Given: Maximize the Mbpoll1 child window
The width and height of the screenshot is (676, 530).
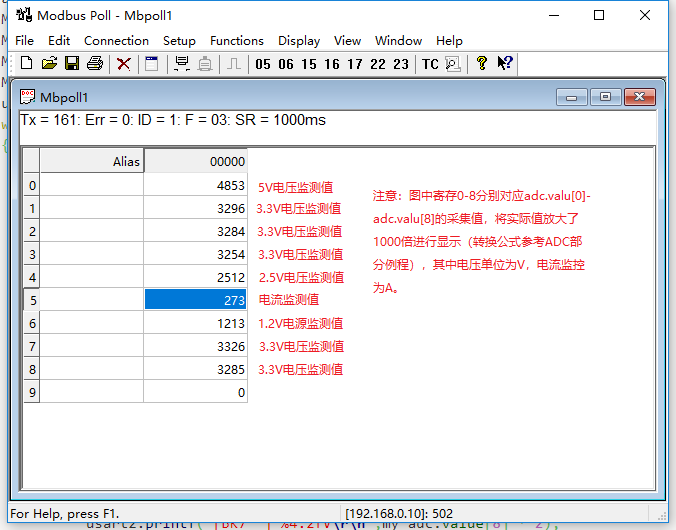Looking at the screenshot, I should 604,97.
